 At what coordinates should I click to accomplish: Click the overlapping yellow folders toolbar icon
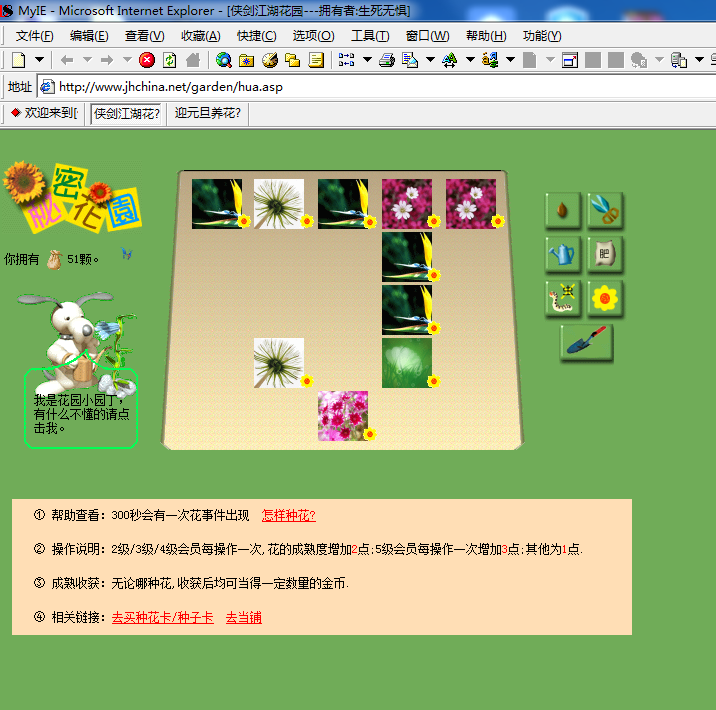coord(292,60)
